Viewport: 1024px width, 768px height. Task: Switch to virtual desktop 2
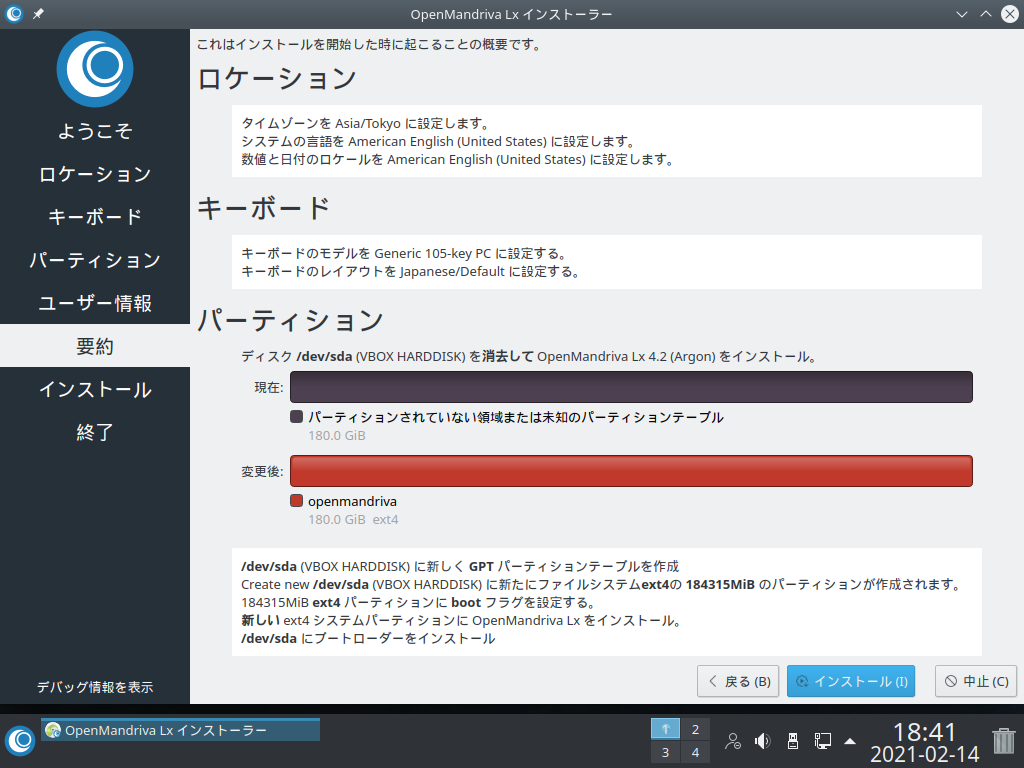pyautogui.click(x=696, y=729)
